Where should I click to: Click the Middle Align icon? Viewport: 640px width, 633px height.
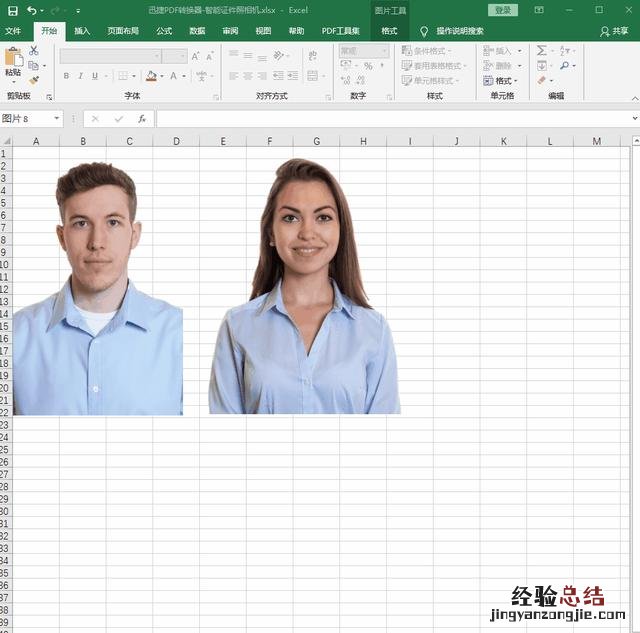pos(248,56)
